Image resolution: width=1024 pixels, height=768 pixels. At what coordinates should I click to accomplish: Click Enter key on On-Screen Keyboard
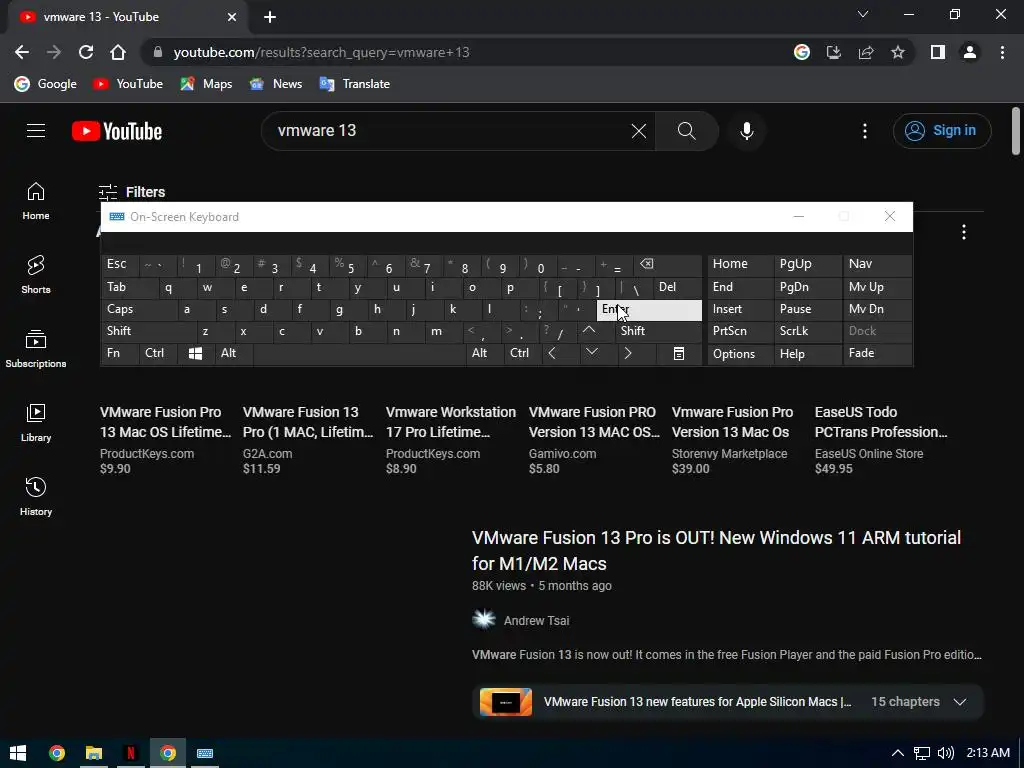(x=649, y=310)
